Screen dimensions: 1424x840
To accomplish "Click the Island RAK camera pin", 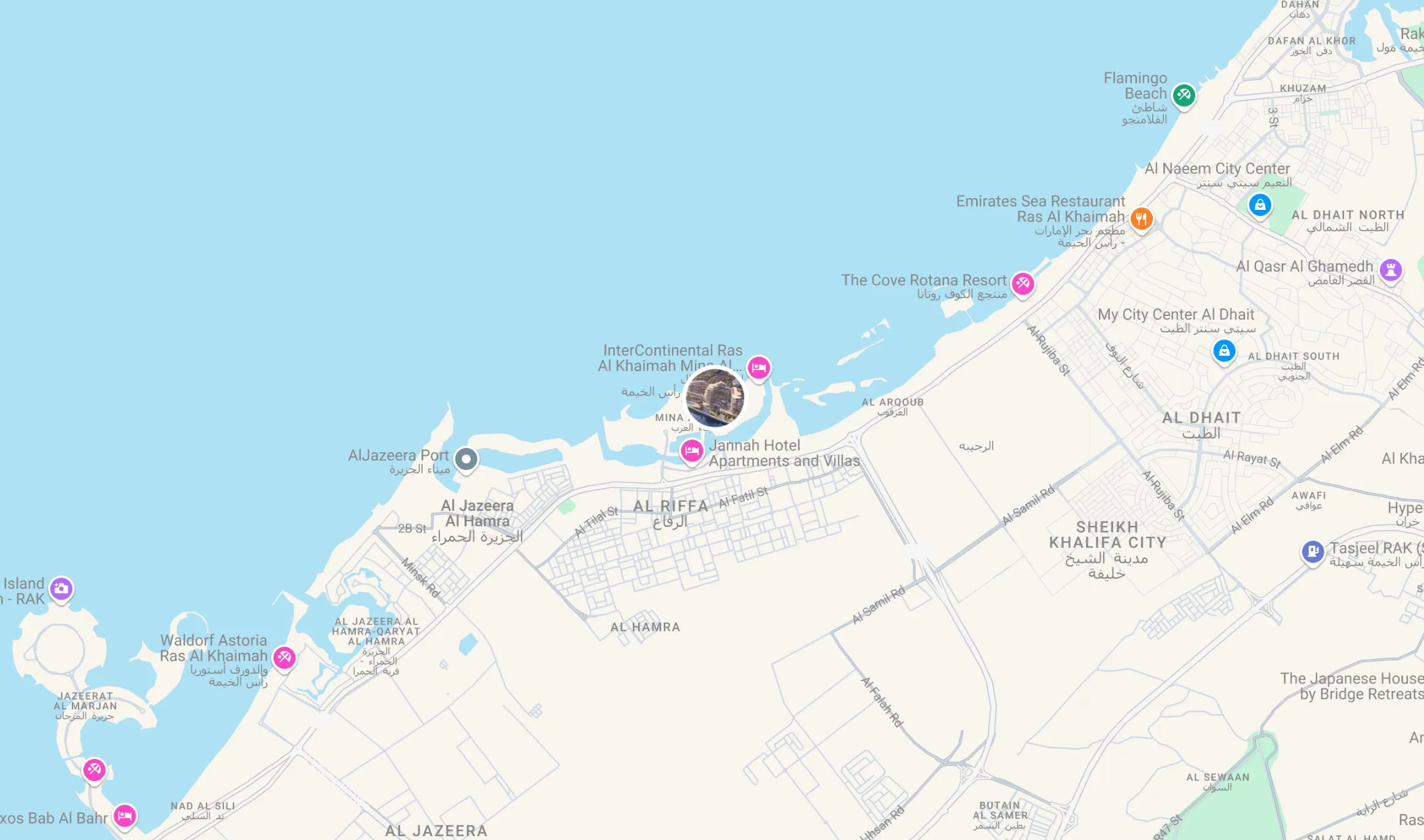I will 61,589.
